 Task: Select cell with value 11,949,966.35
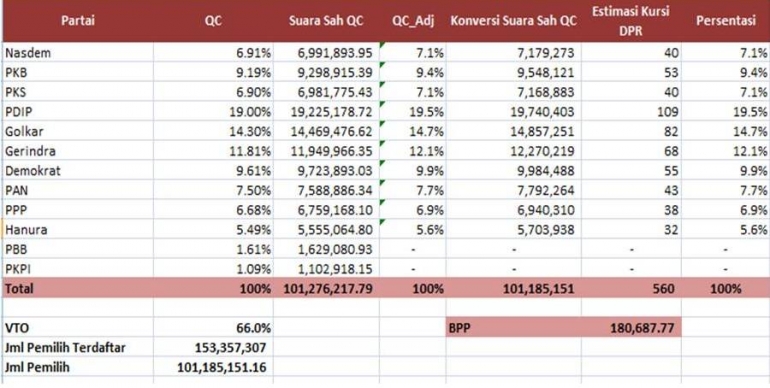coord(326,151)
